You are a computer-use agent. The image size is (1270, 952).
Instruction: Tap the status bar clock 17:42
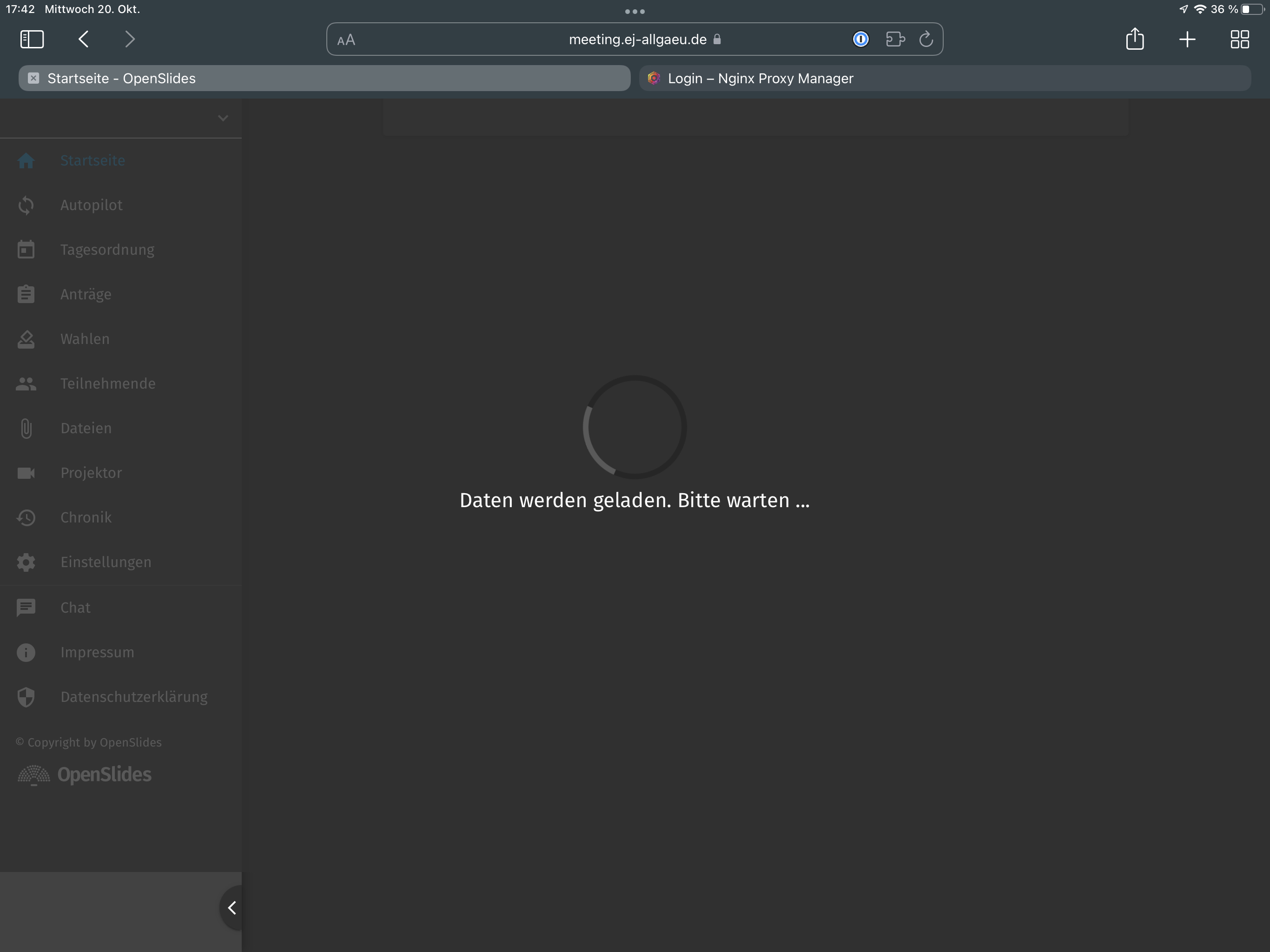20,9
